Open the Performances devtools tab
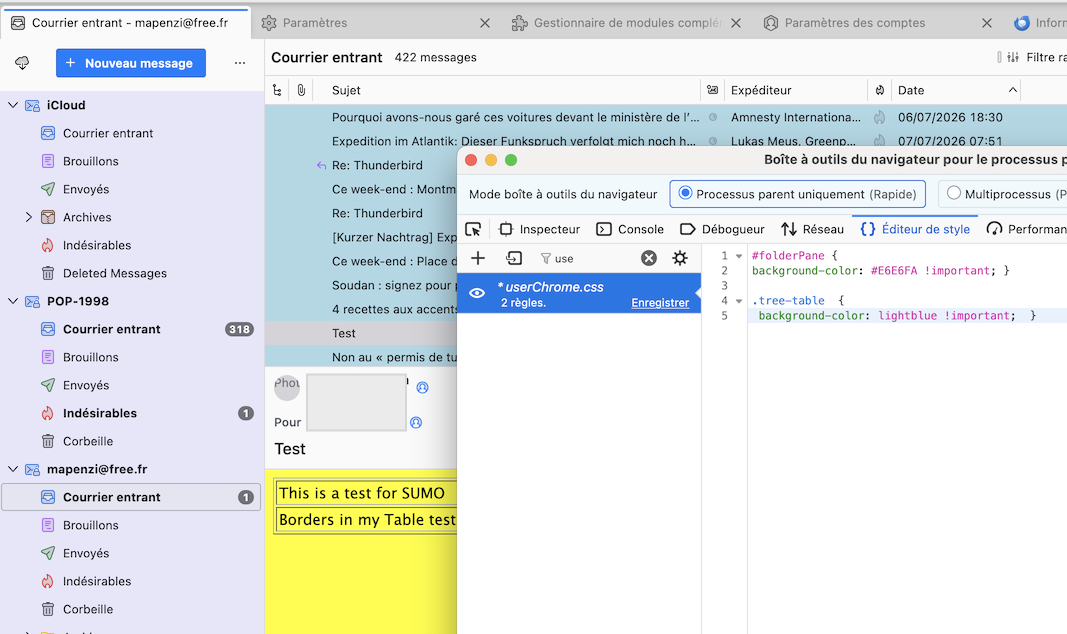 pos(1026,229)
